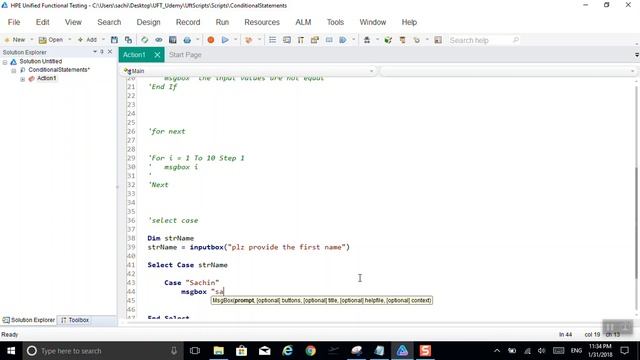Collapse the ConditionalStatements tree node
The image size is (640, 360).
pyautogui.click(x=13, y=71)
